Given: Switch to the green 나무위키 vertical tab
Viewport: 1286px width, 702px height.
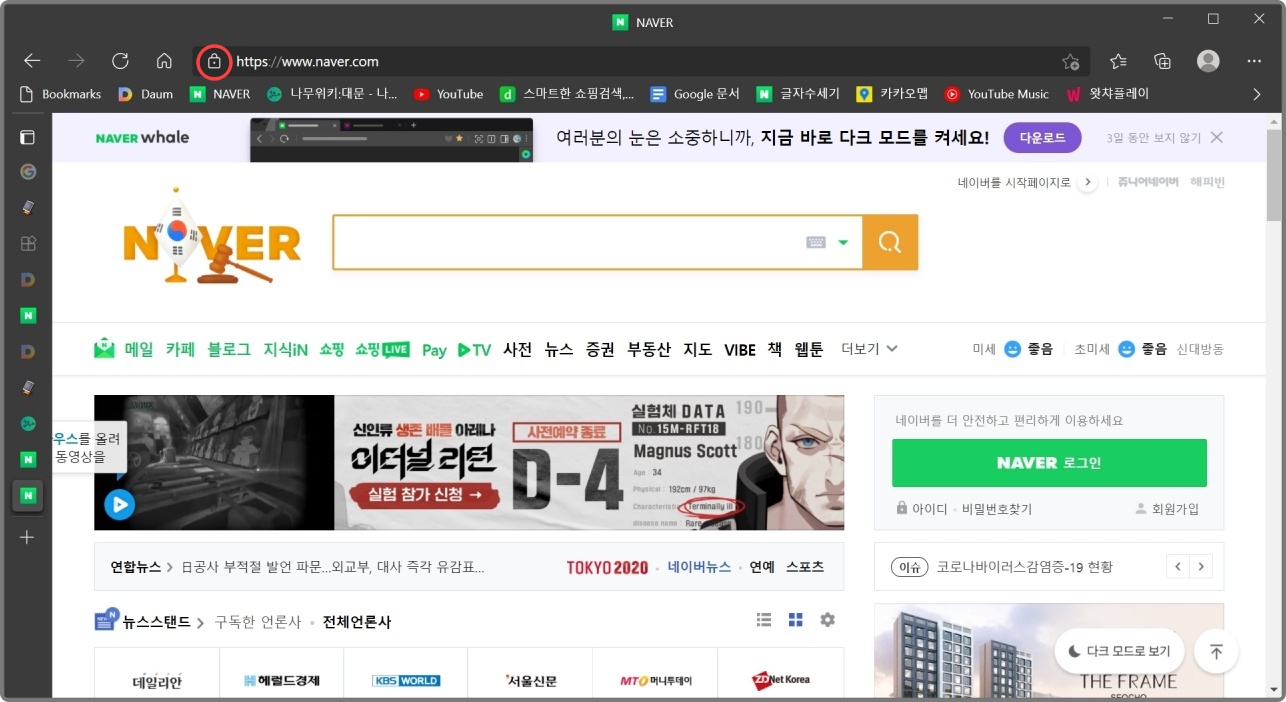Looking at the screenshot, I should (x=28, y=424).
